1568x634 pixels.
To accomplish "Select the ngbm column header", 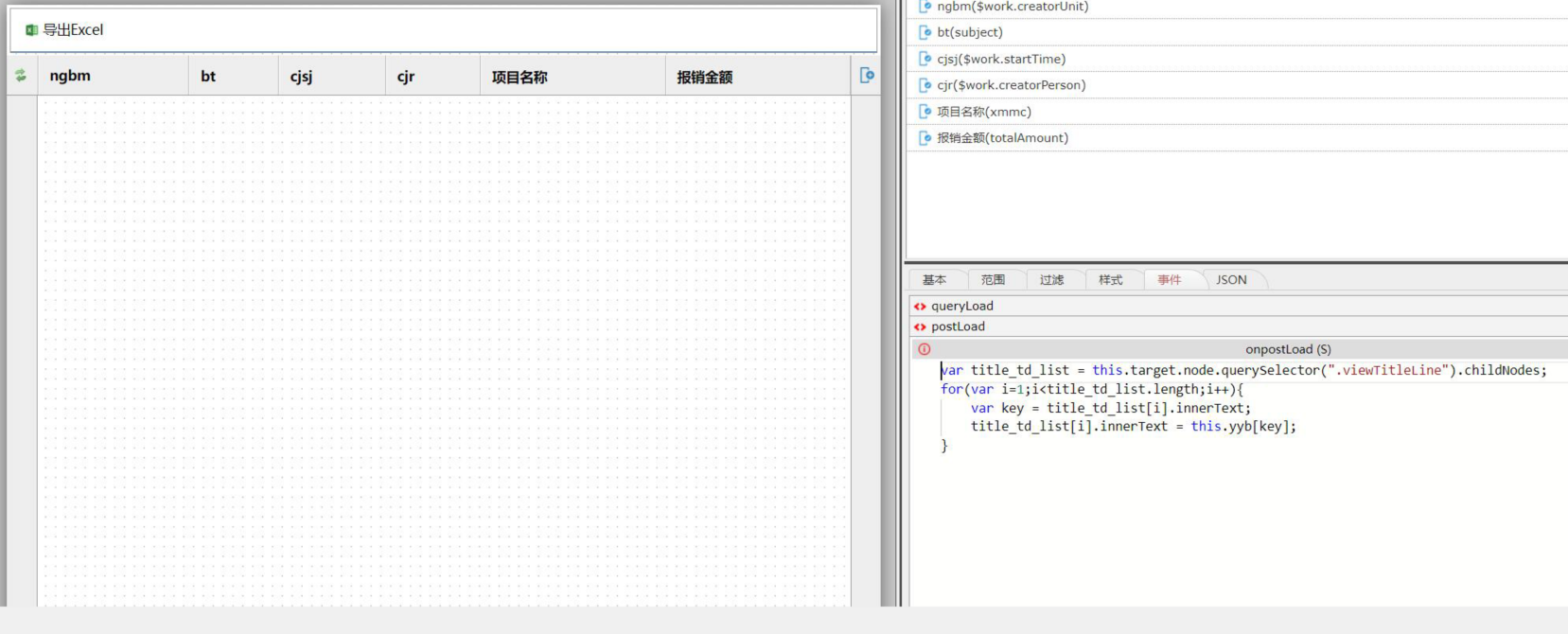I will point(71,77).
